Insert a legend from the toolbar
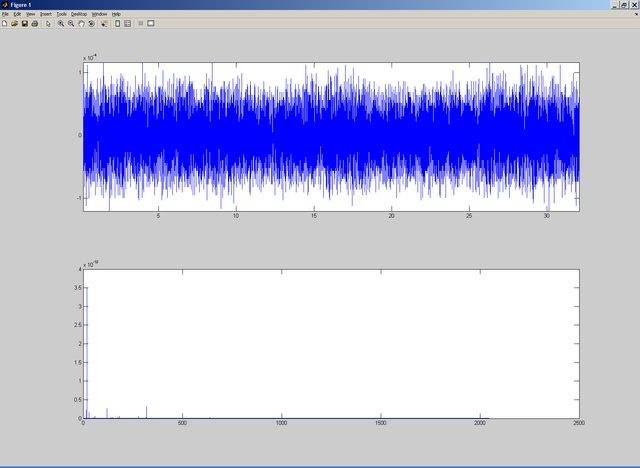Screen dimensions: 640x468 [x=127, y=23]
